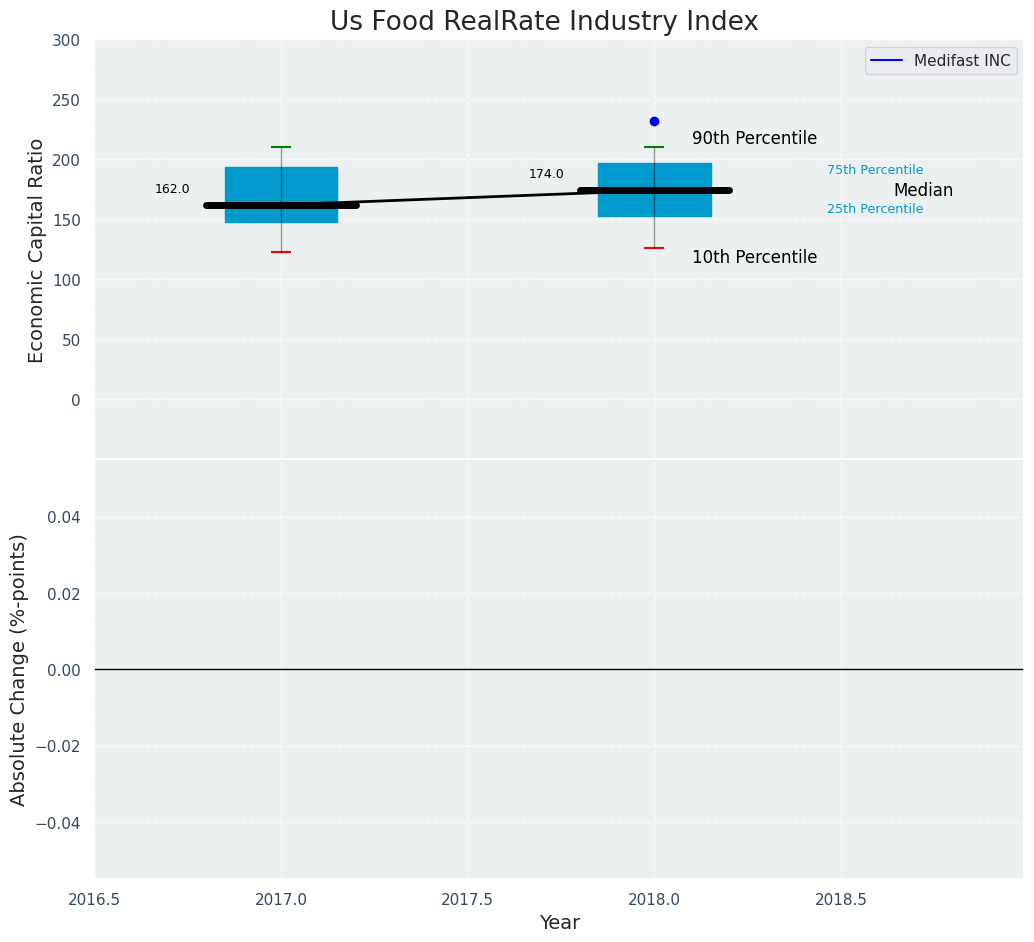Select the 10th Percentile annotation

[754, 257]
